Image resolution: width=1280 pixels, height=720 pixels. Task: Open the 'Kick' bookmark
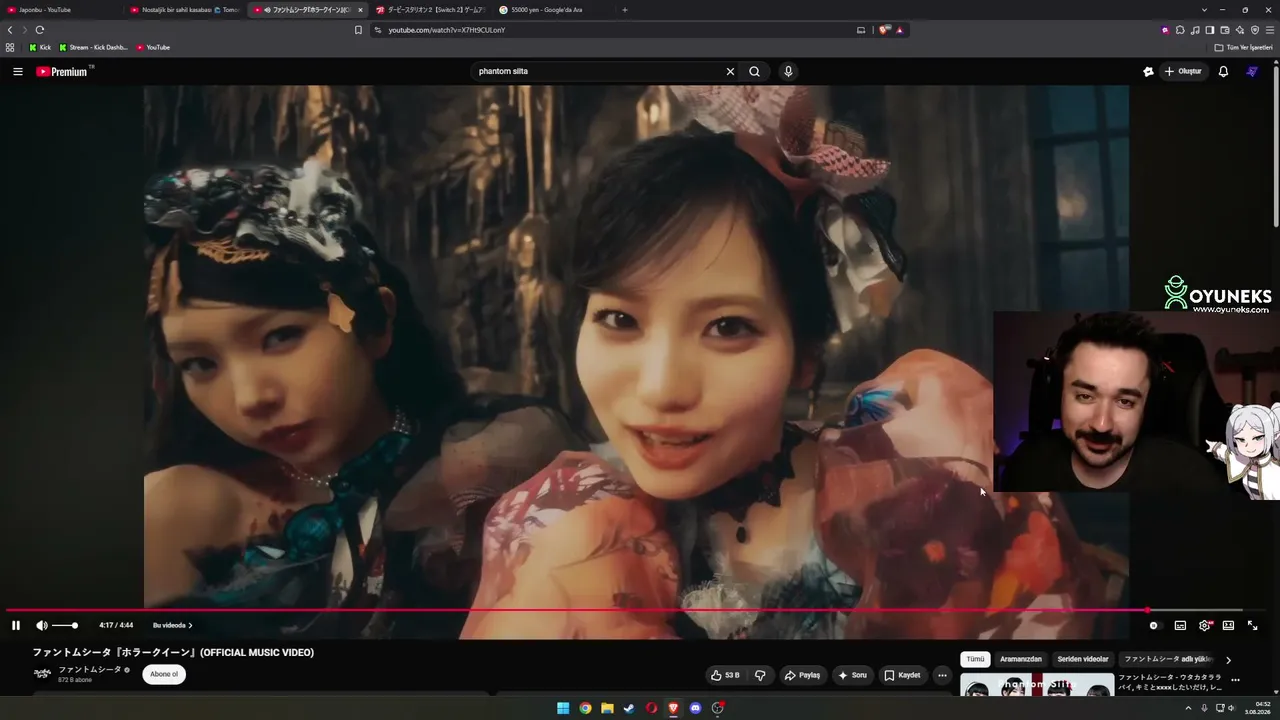(x=40, y=47)
